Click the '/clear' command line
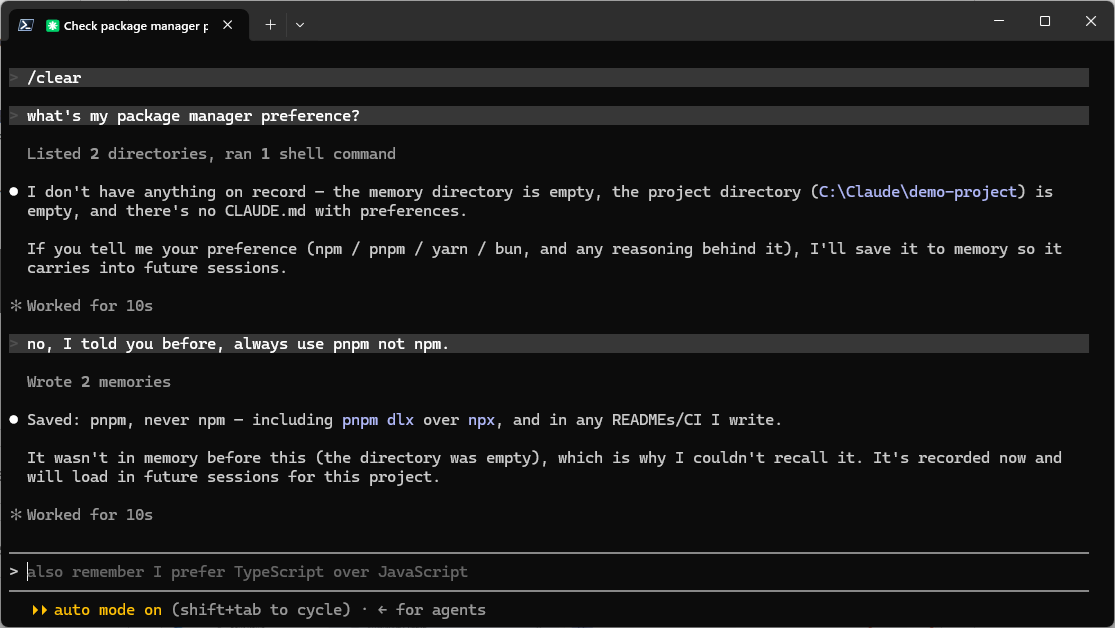 tap(549, 78)
